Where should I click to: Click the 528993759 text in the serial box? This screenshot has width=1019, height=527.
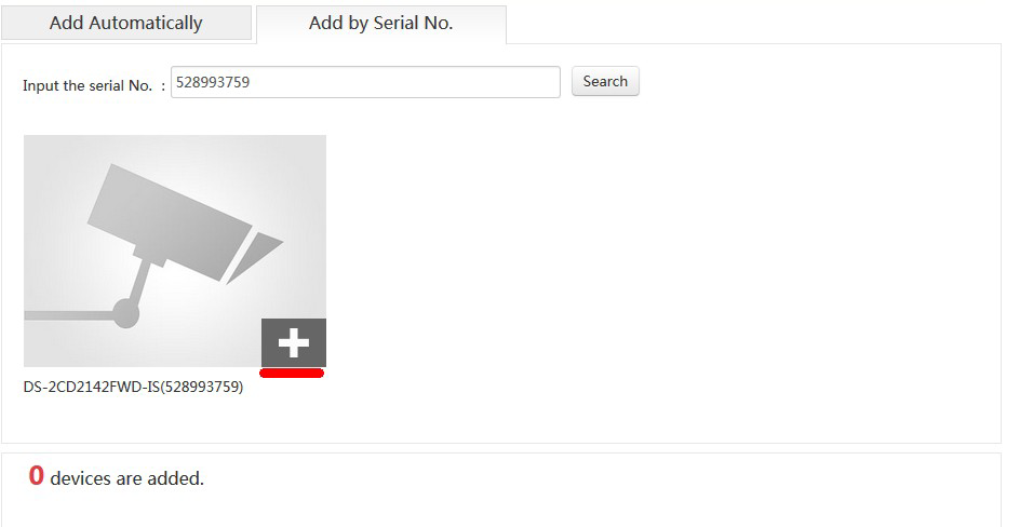pos(213,82)
